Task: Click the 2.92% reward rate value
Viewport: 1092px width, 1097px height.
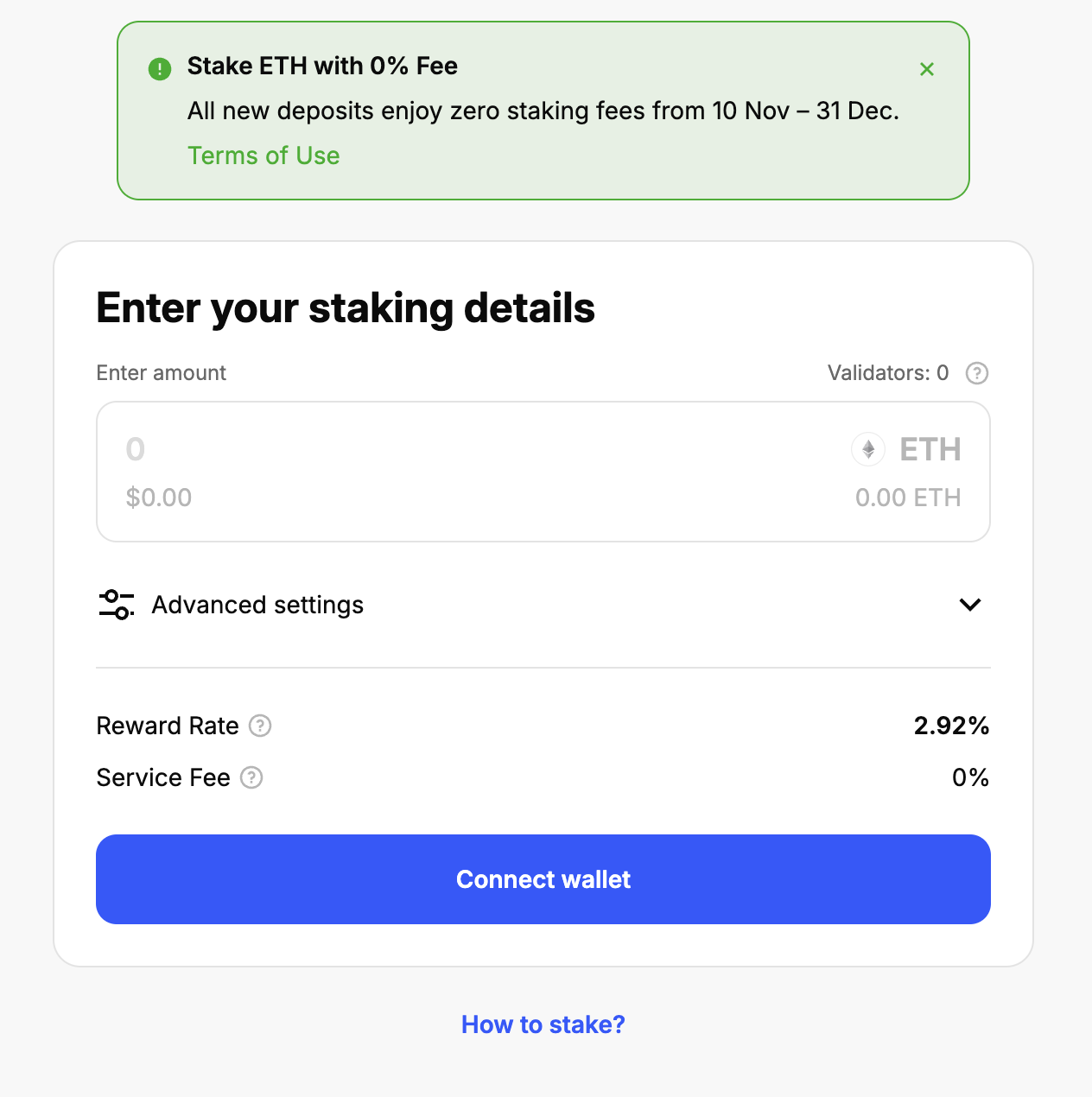Action: 951,726
